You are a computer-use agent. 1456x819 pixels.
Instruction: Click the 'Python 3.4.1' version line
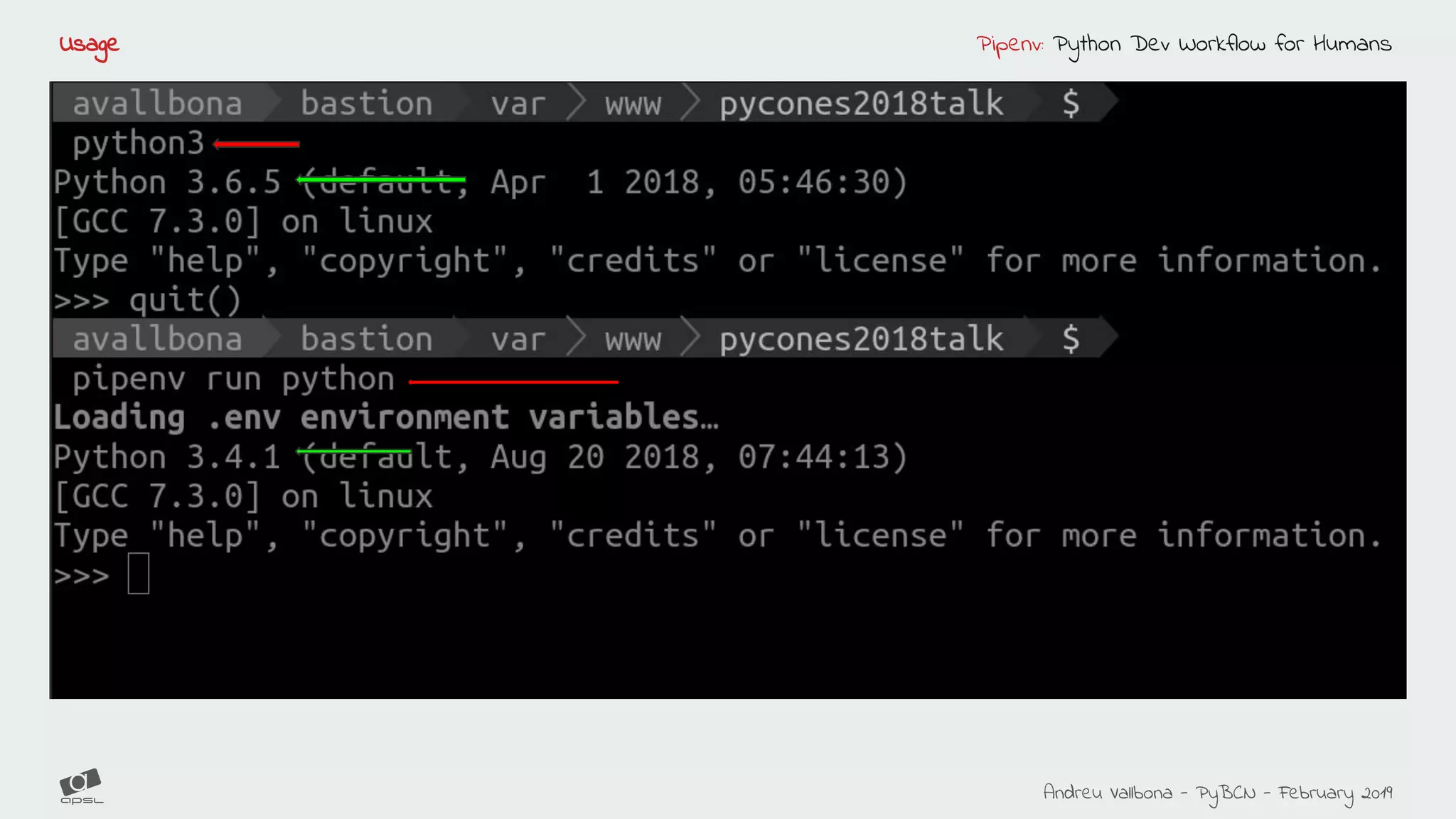481,457
